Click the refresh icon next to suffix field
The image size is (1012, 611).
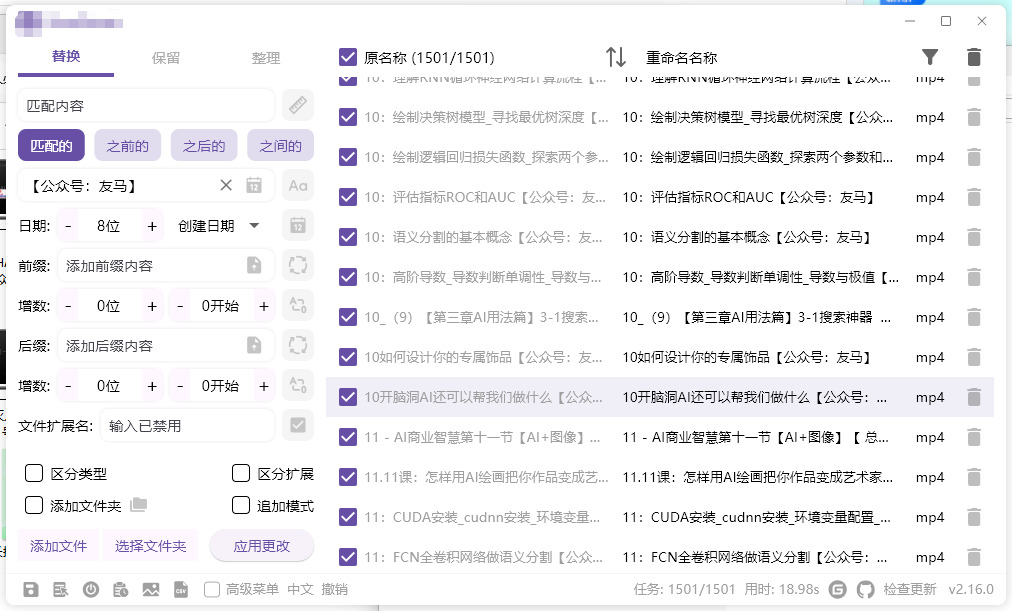point(298,345)
